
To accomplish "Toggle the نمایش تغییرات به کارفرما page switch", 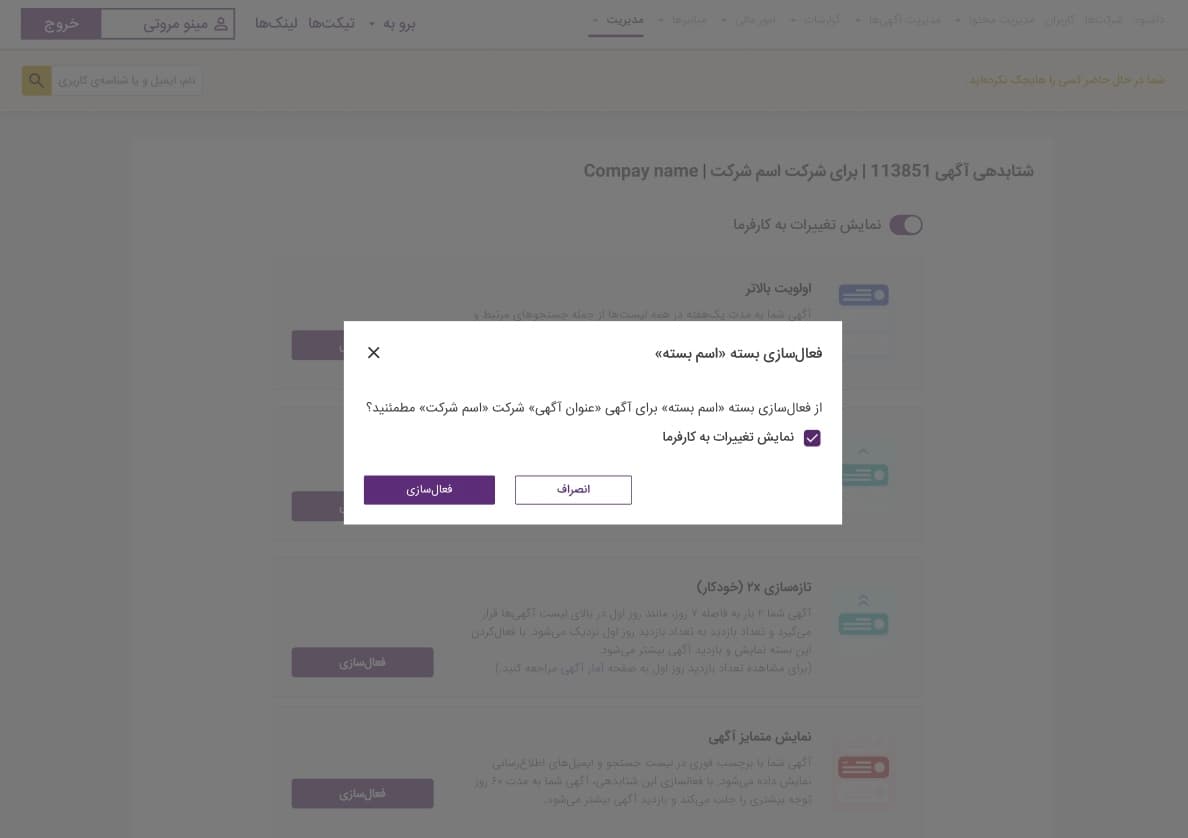I will (905, 225).
